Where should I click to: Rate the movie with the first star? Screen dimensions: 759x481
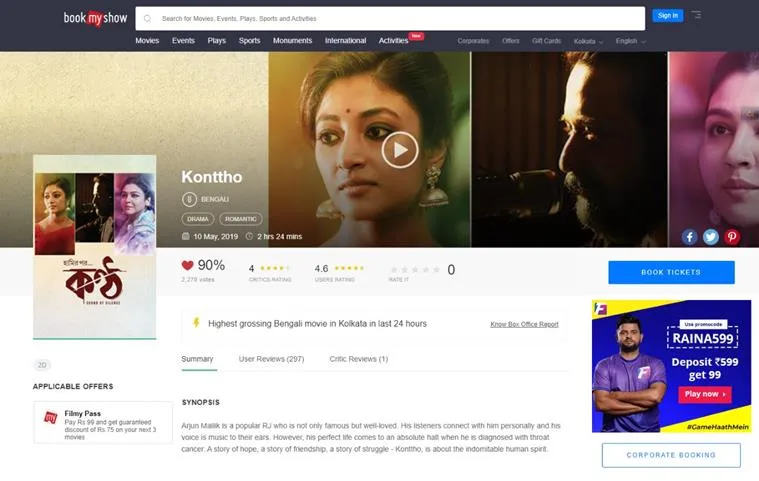(394, 270)
